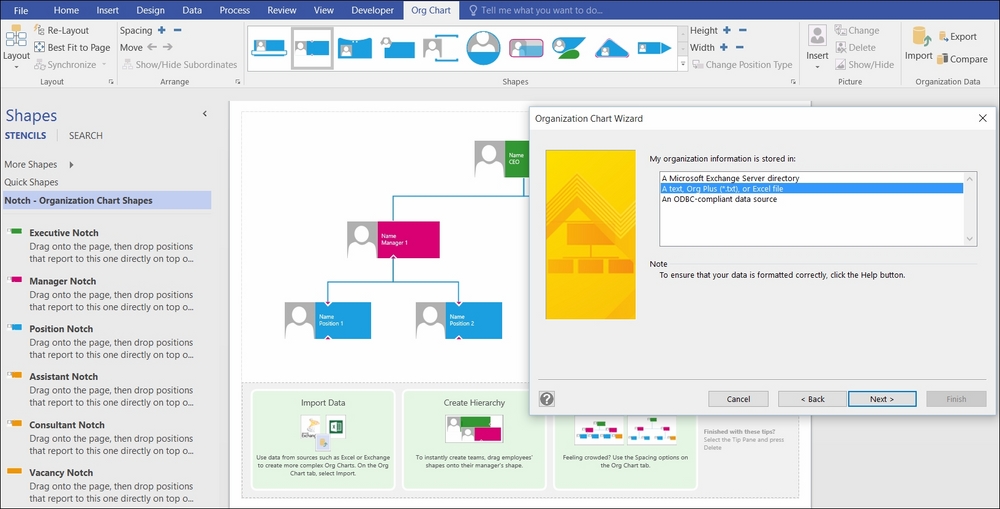1000x509 pixels.
Task: Select the green and blue slanted shape style
Action: coord(569,48)
